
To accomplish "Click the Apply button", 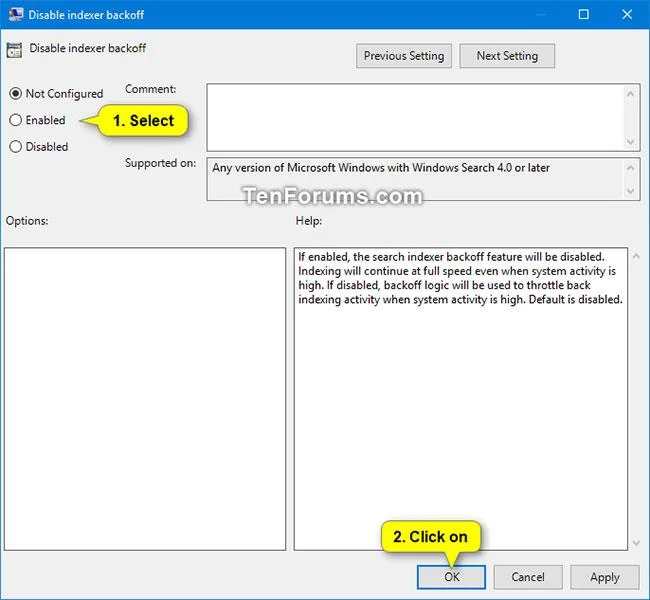I will pos(605,577).
